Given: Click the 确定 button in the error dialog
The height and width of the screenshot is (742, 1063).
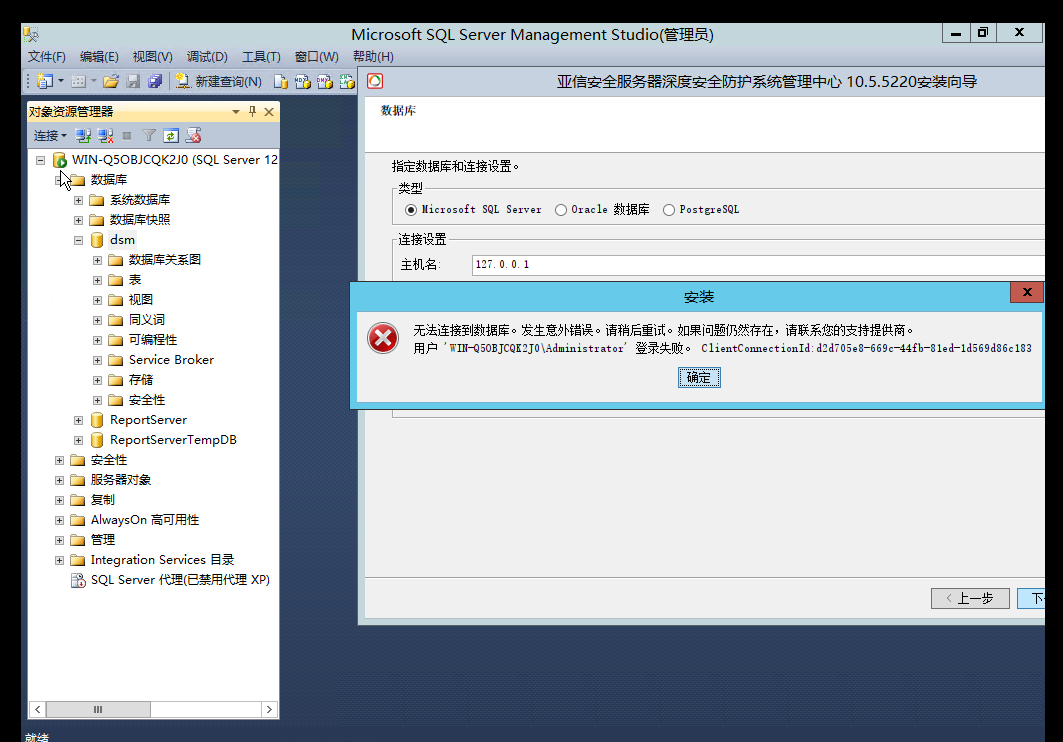Looking at the screenshot, I should (x=699, y=377).
